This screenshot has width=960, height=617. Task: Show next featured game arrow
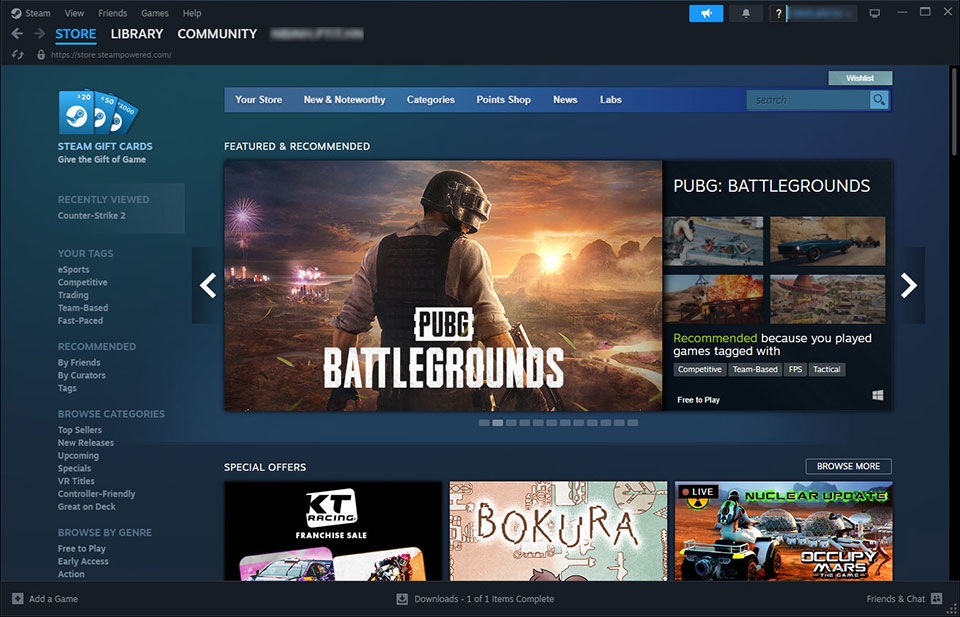coord(909,285)
